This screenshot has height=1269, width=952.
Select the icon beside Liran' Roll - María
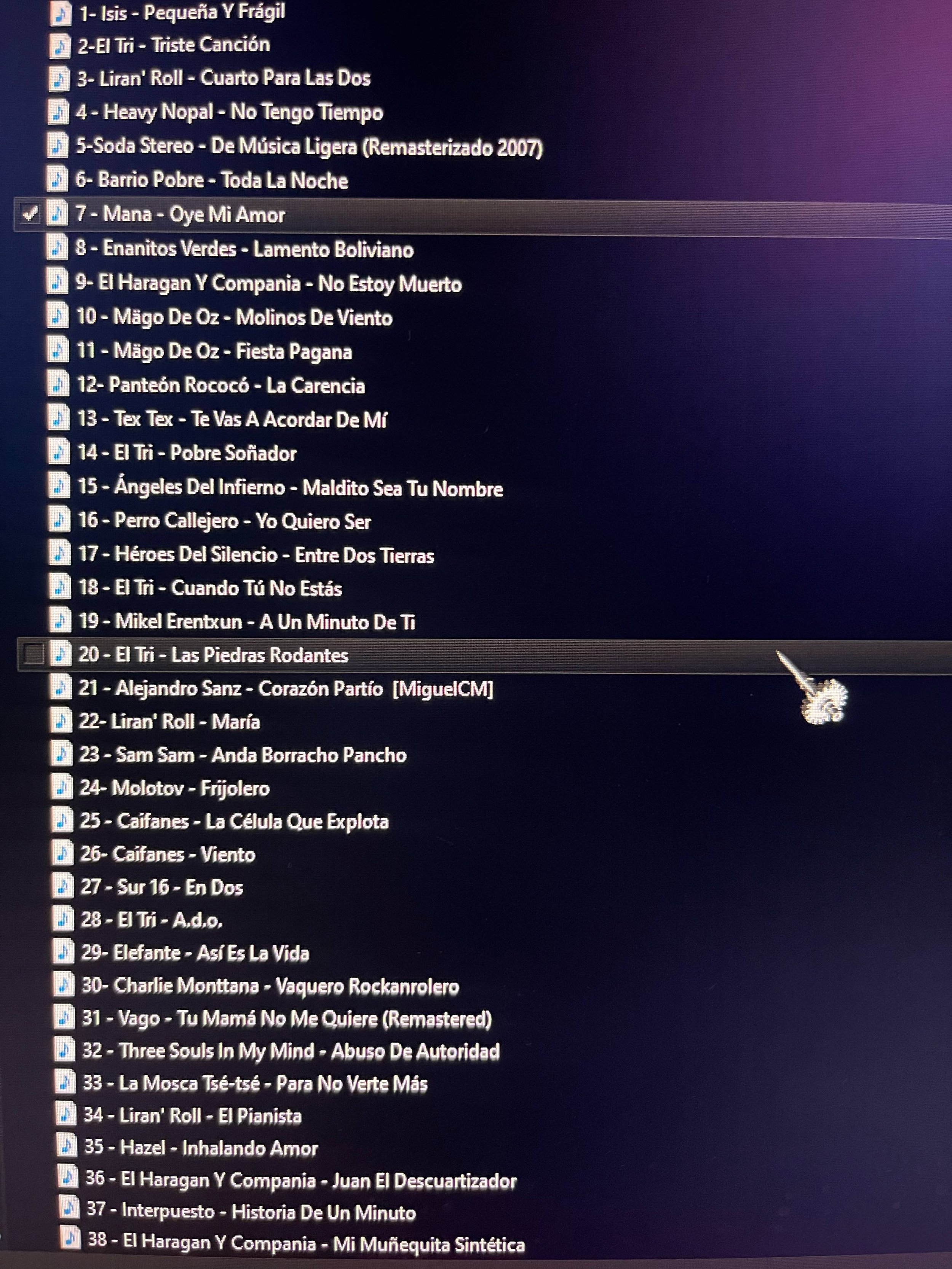[x=61, y=721]
